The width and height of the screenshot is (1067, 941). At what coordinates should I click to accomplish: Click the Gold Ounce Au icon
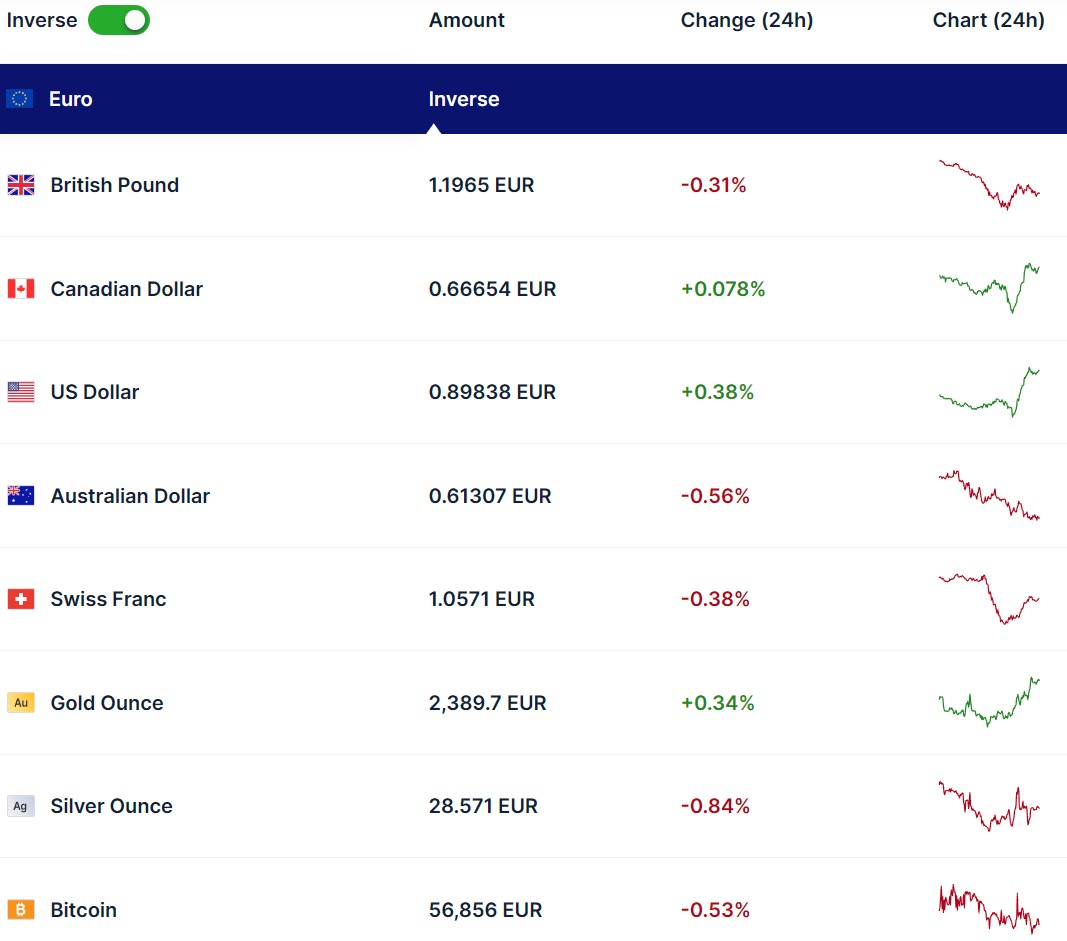(x=21, y=703)
